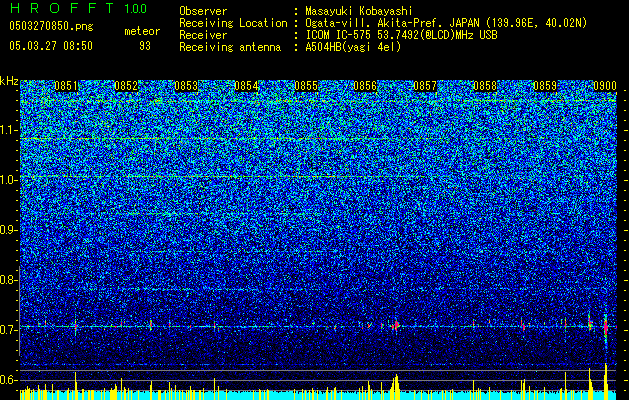
Task: Click the meteor count value 93
Action: pyautogui.click(x=145, y=46)
